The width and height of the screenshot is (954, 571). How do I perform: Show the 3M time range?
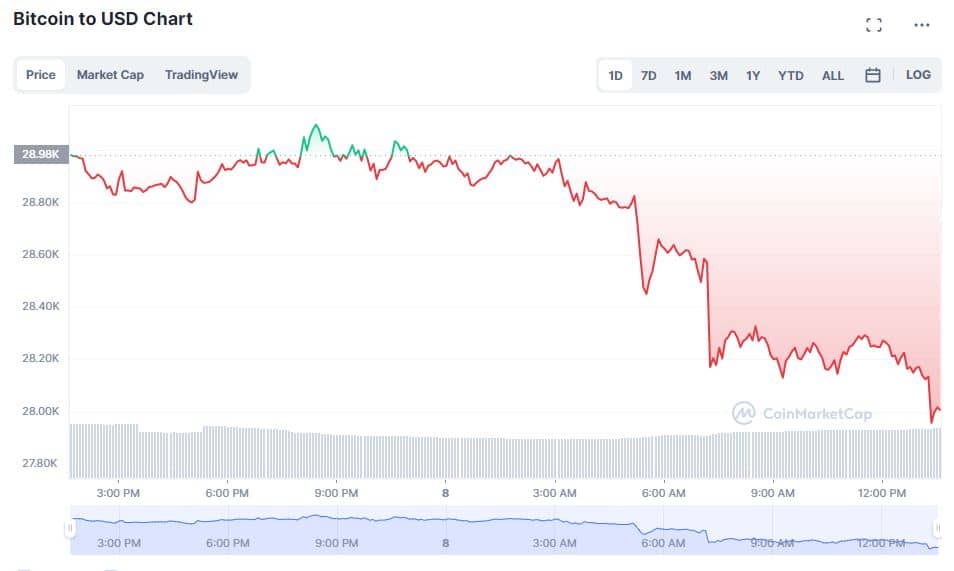click(718, 75)
